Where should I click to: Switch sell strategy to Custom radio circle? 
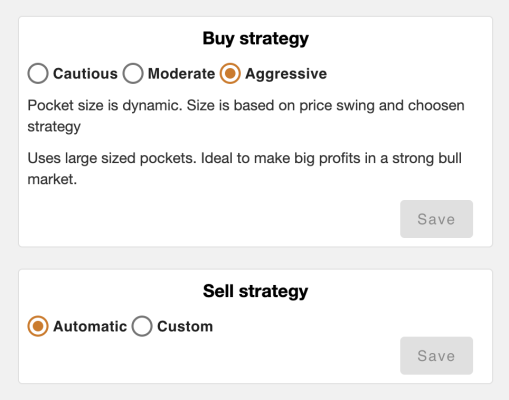[142, 326]
